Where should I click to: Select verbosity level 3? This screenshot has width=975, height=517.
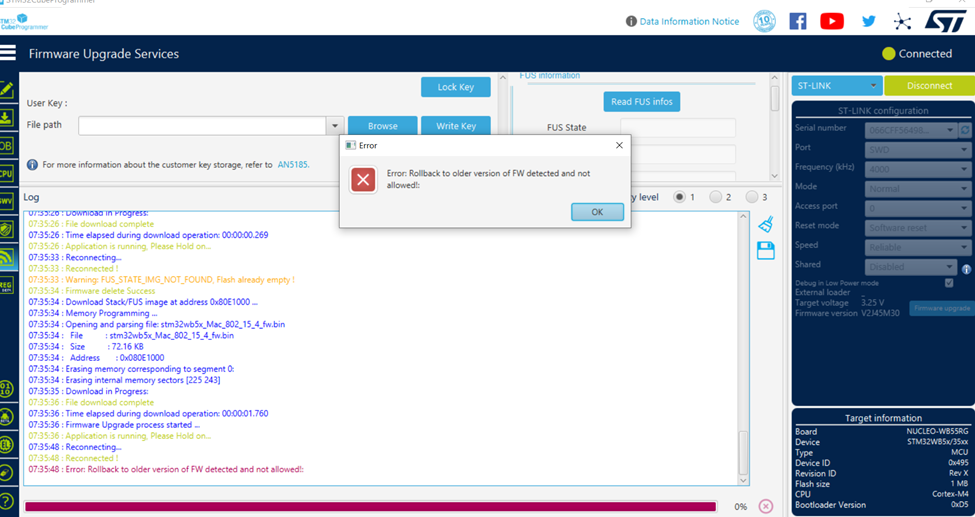(752, 197)
